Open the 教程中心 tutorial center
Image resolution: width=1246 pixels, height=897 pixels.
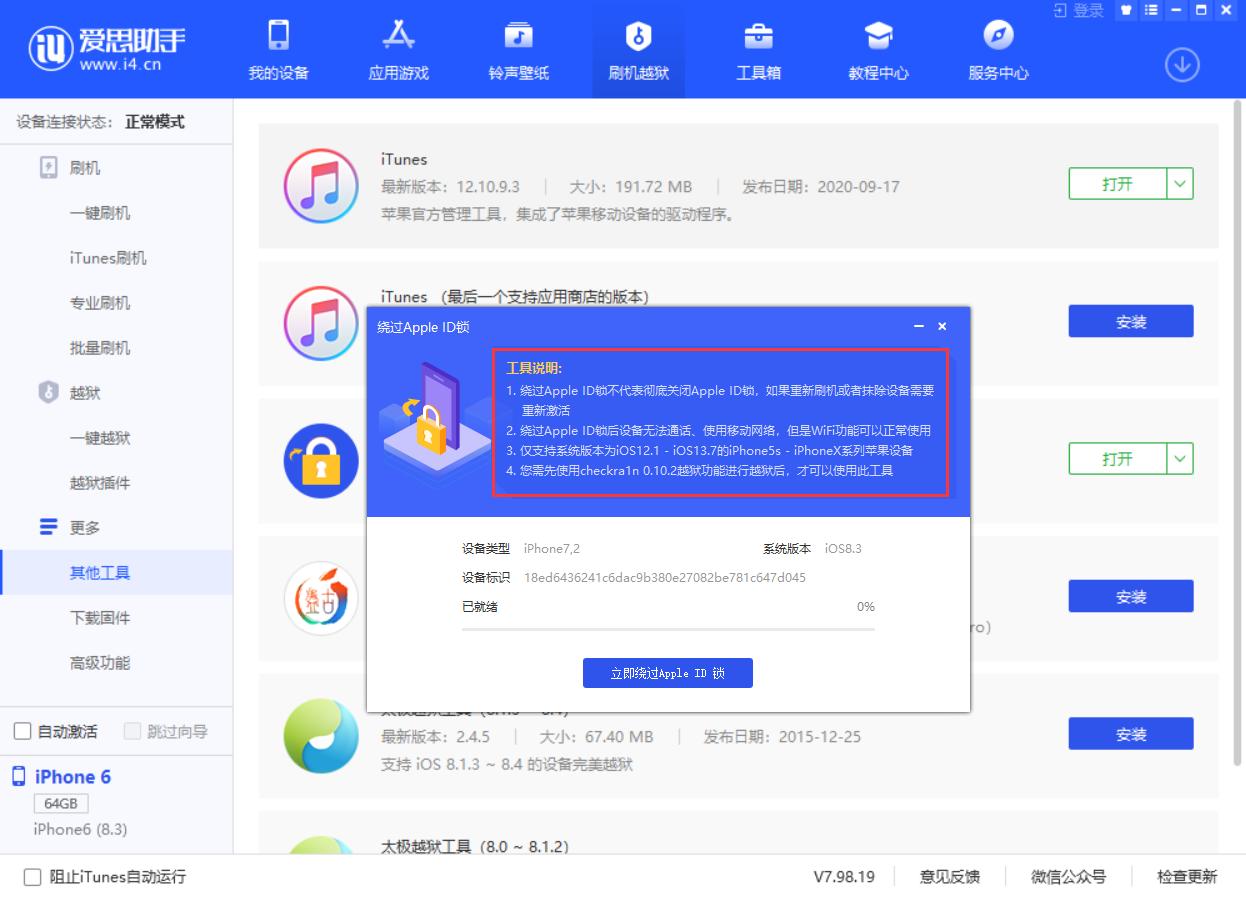(877, 48)
